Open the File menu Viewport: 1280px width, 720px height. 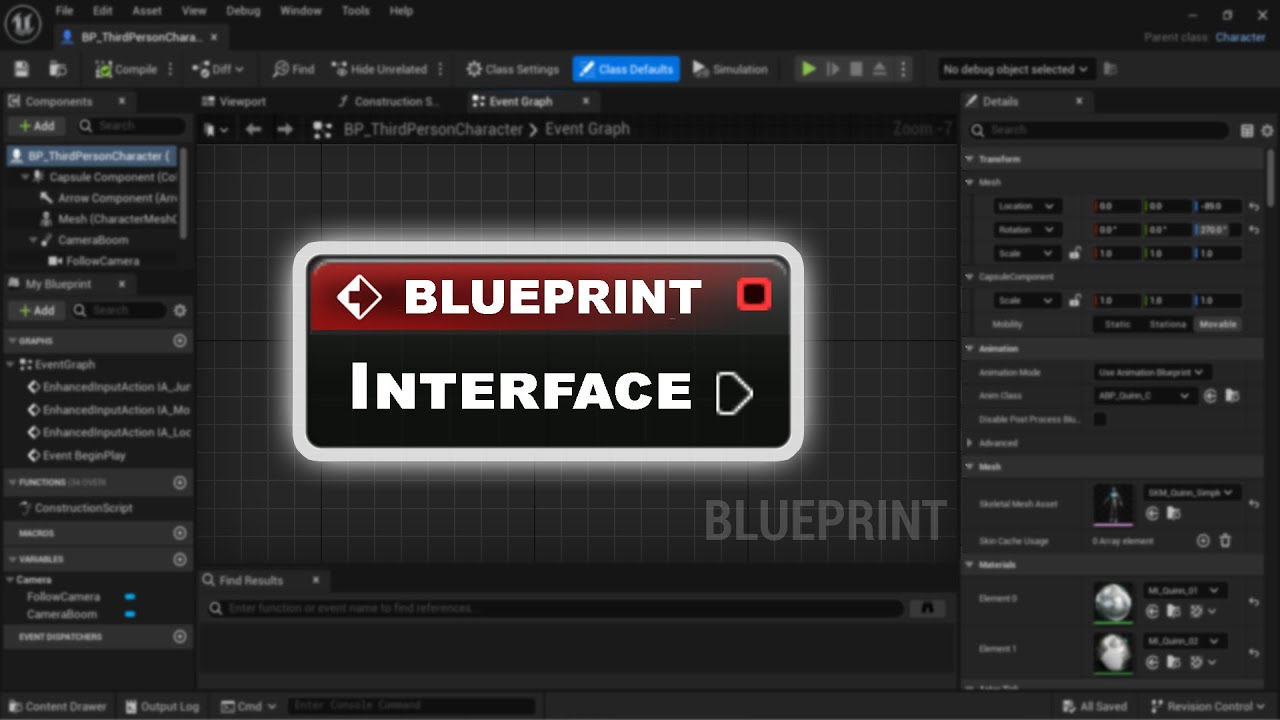(64, 11)
